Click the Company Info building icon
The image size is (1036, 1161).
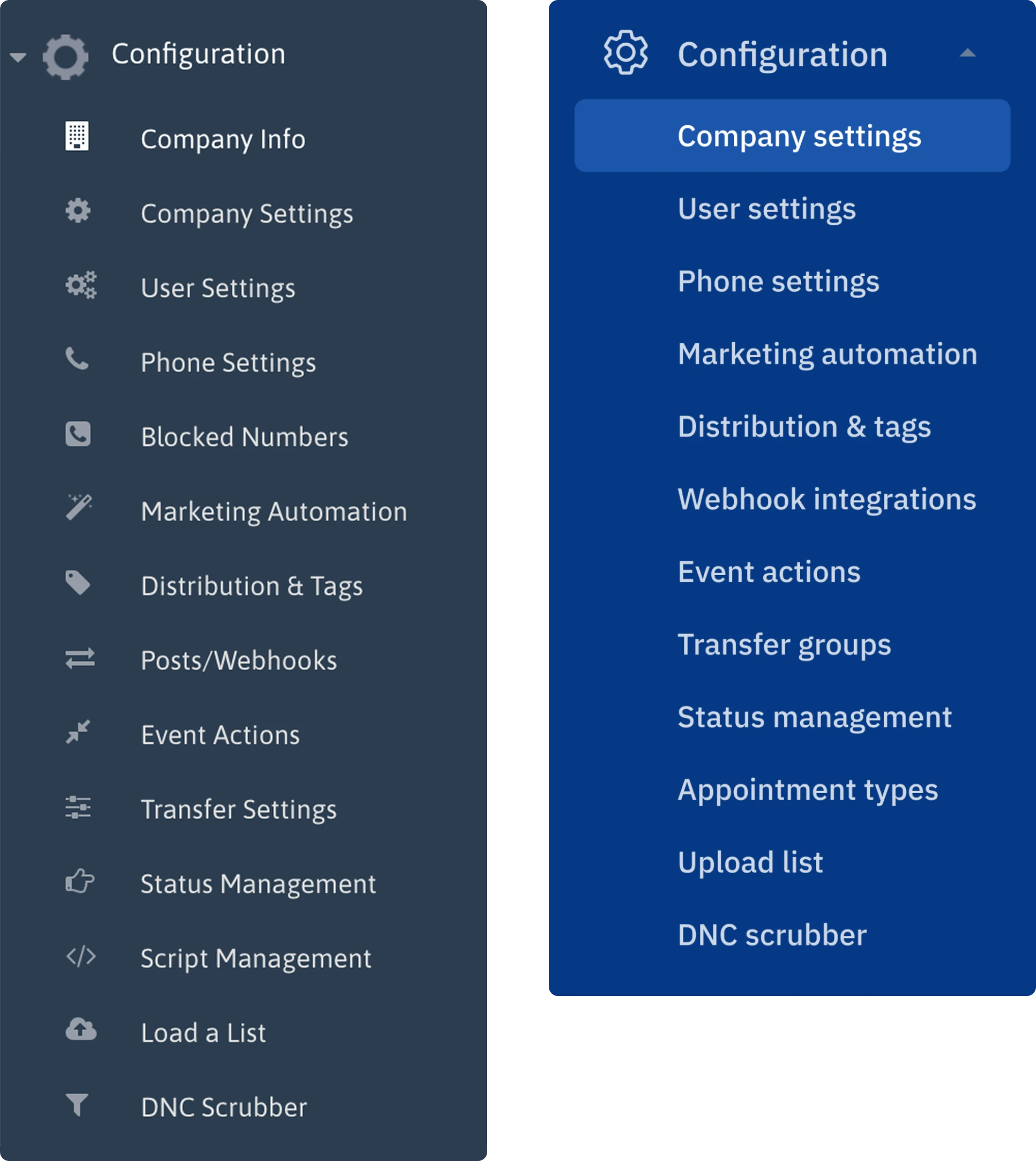(79, 137)
